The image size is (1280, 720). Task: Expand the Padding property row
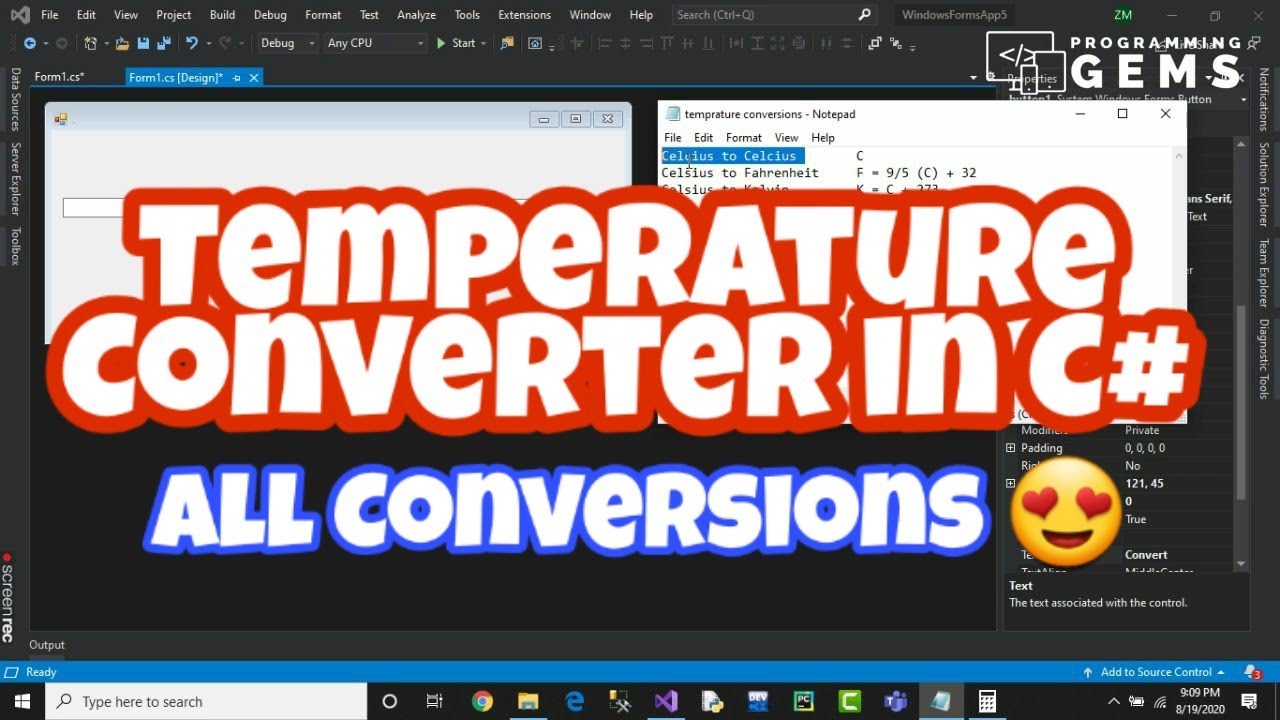click(1010, 448)
